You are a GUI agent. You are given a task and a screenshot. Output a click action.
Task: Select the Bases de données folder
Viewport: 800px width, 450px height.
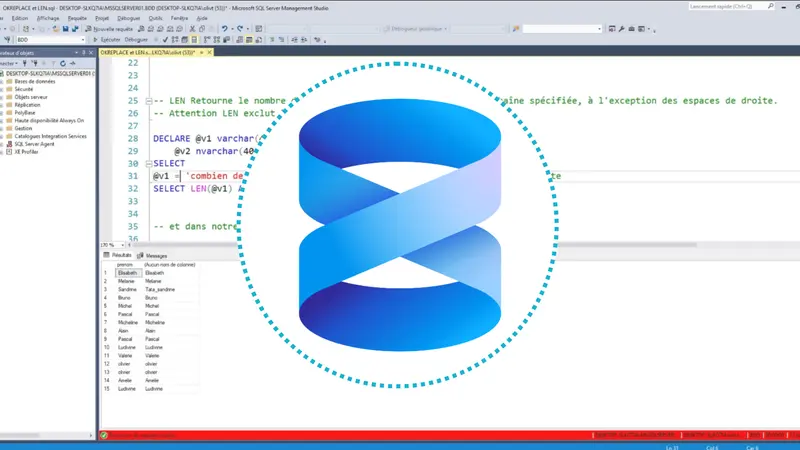tap(35, 82)
